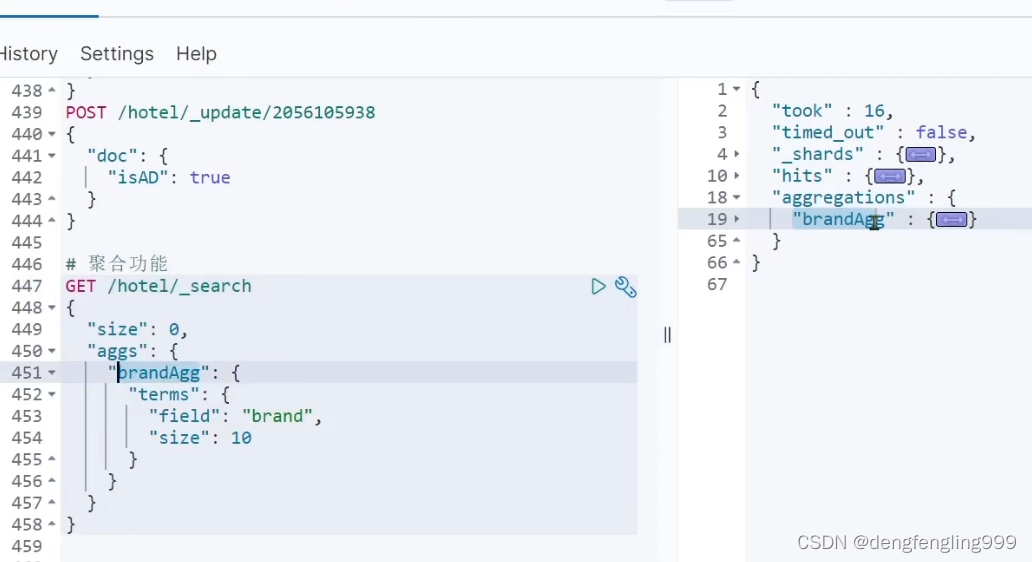
Task: Open the Help menu
Action: (196, 54)
